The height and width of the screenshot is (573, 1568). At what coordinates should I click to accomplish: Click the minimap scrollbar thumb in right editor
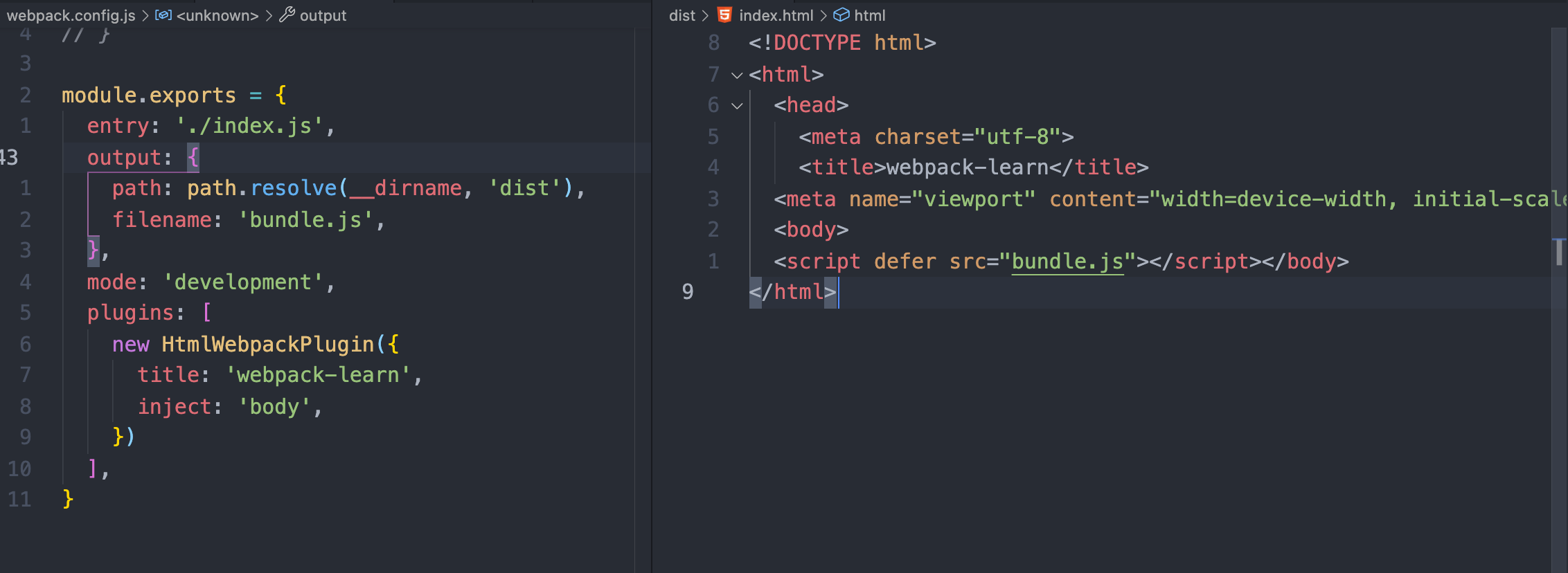coord(1558,251)
